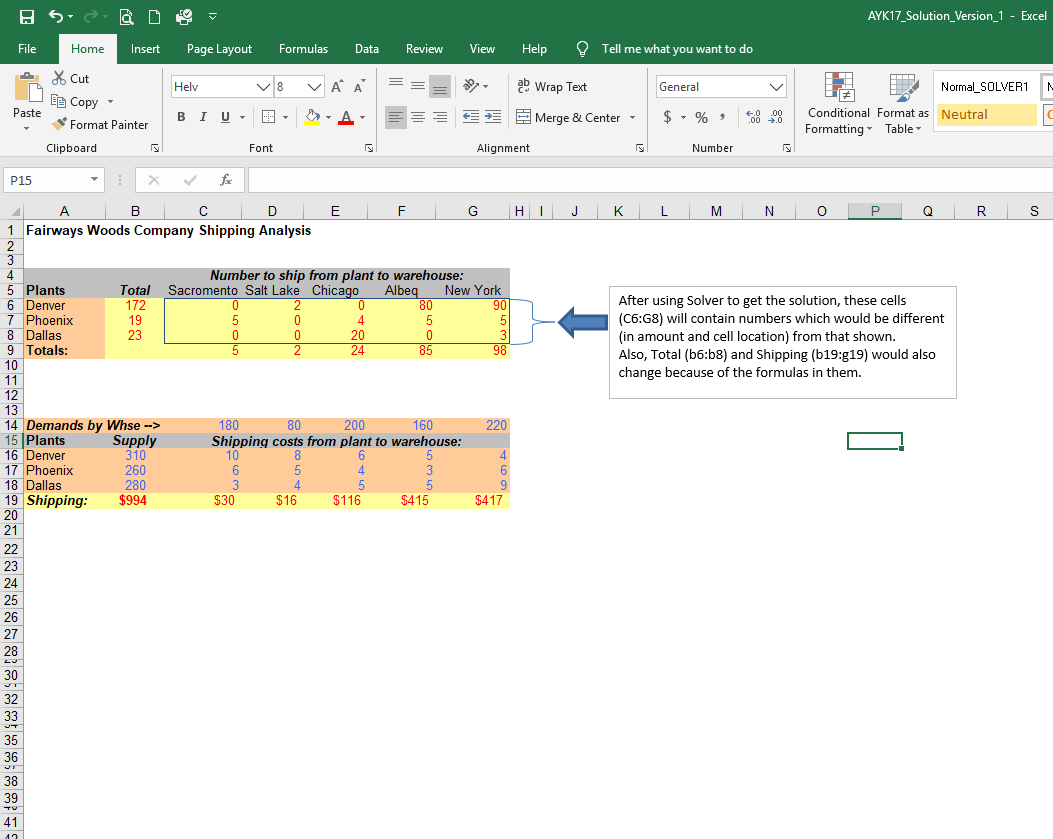1053x839 pixels.
Task: Toggle underline formatting
Action: (x=223, y=117)
